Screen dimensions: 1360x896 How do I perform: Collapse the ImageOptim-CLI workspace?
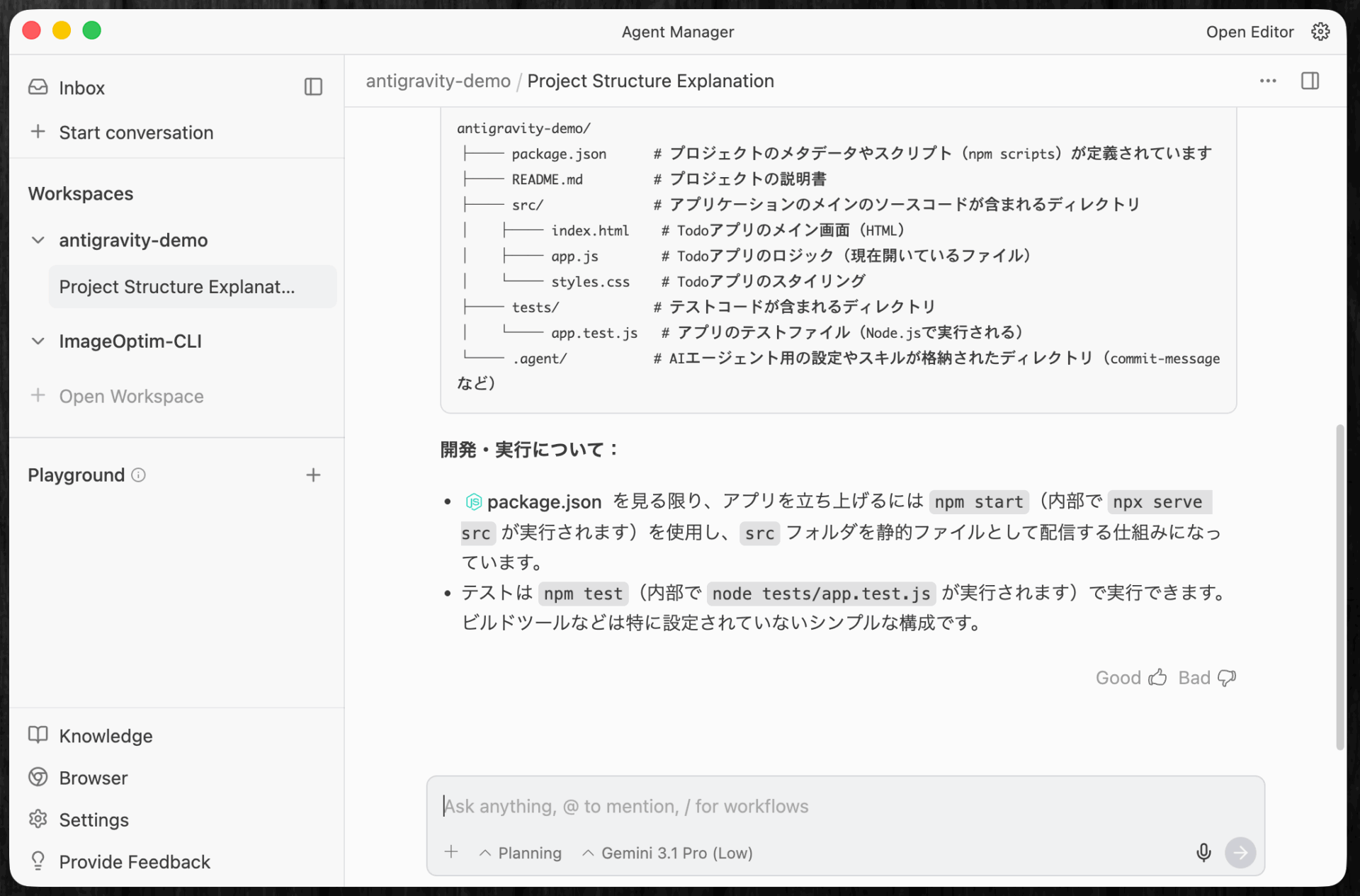click(x=38, y=341)
